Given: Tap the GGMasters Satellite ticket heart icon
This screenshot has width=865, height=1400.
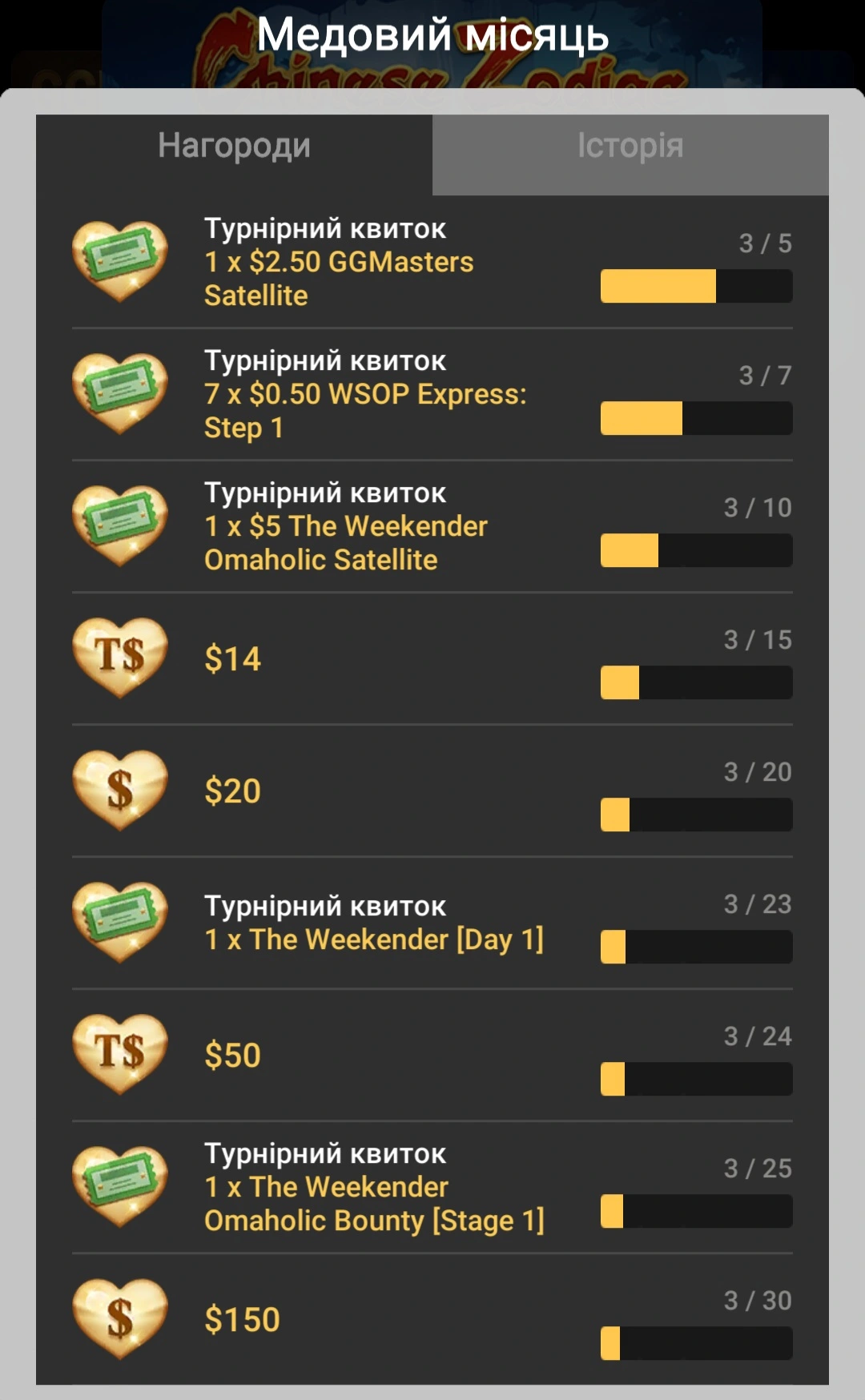Looking at the screenshot, I should (x=120, y=261).
